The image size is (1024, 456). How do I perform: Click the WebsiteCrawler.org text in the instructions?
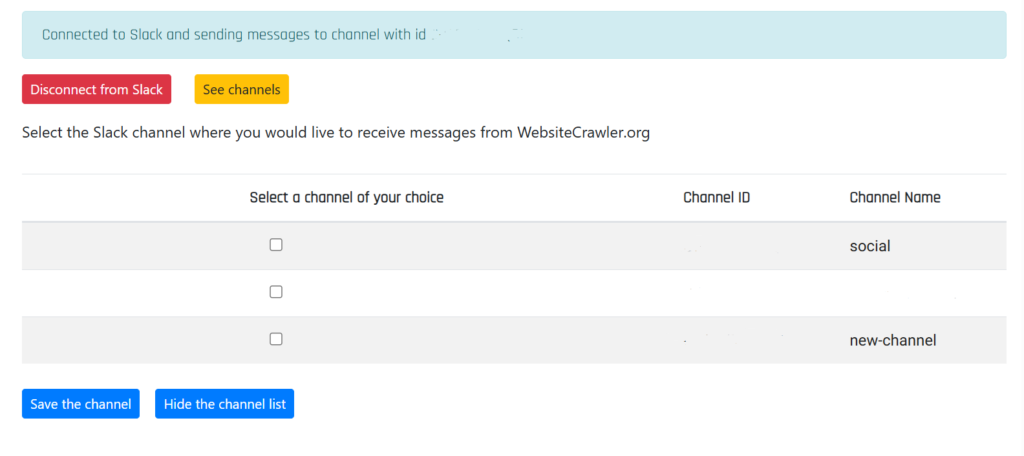click(x=583, y=133)
